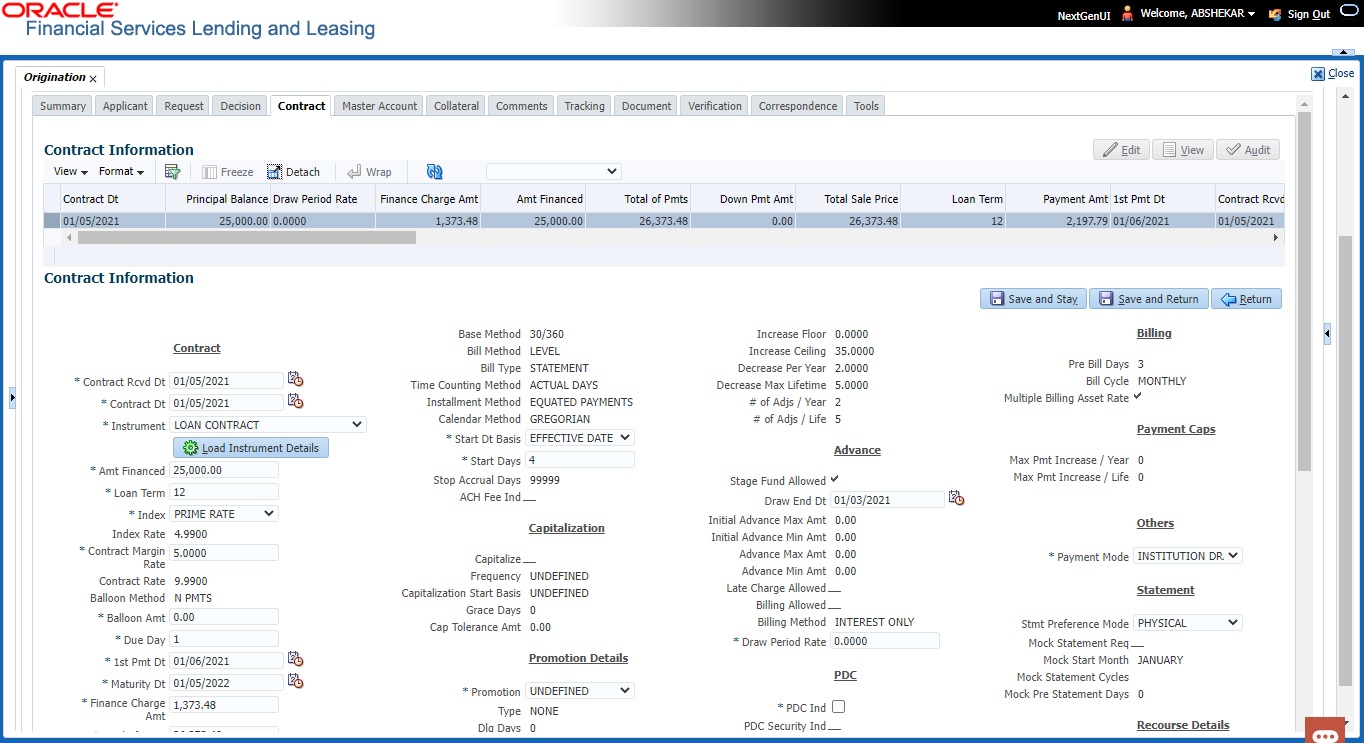Click the Sign Out link
Screen dimensions: 1364x743
(x=1308, y=15)
